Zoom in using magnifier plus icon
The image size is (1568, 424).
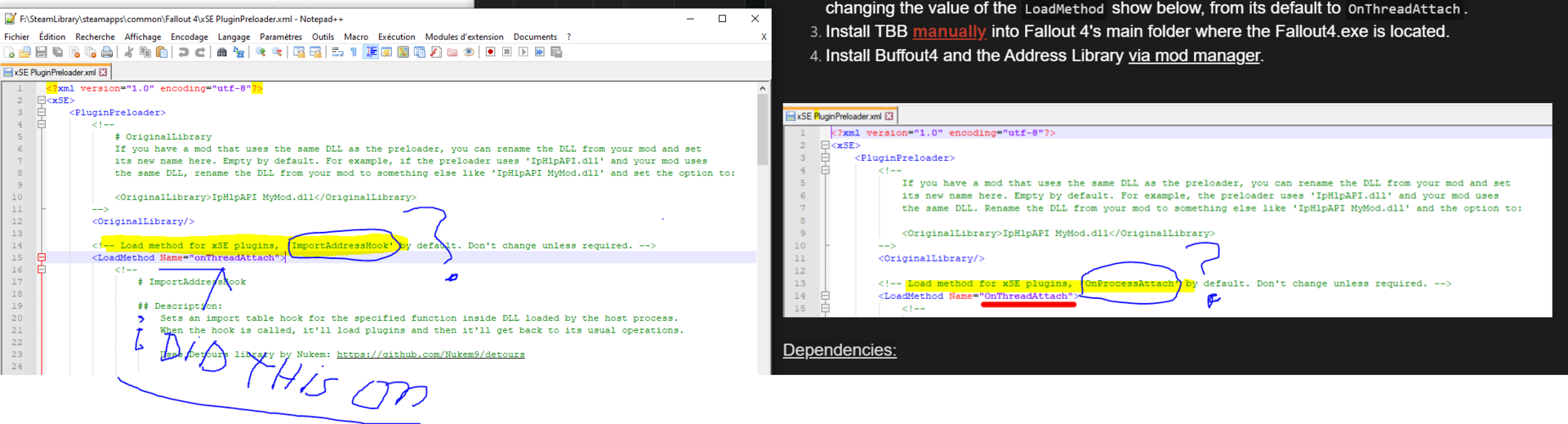[261, 52]
